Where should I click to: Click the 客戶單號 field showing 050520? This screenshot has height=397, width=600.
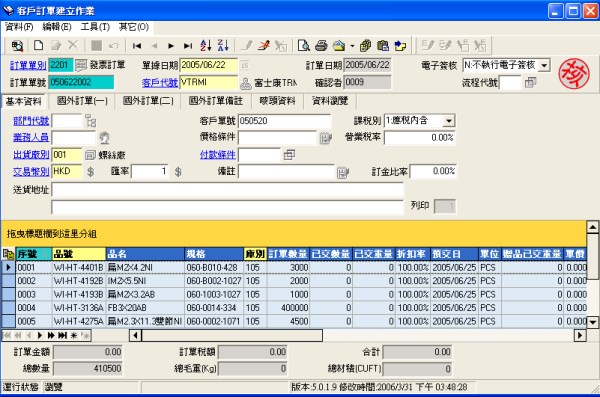(x=284, y=121)
